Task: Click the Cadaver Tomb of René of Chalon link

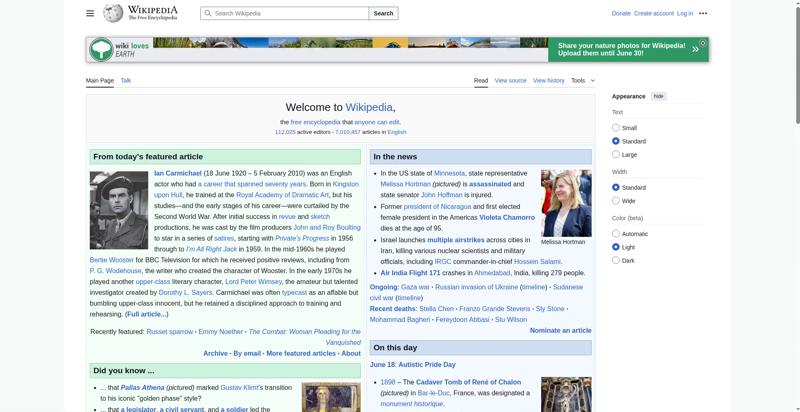Action: coord(468,382)
